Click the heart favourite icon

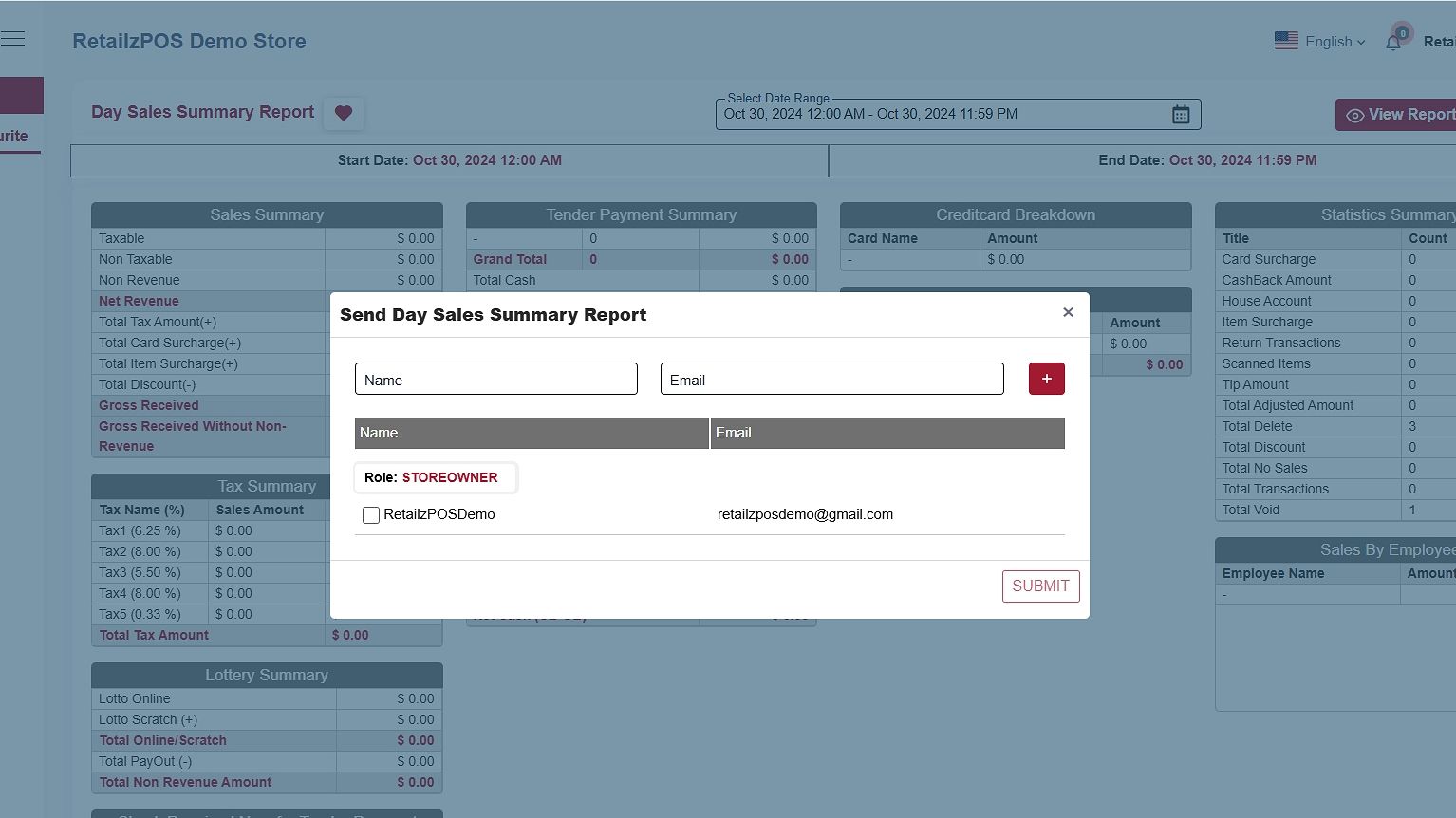pyautogui.click(x=344, y=113)
